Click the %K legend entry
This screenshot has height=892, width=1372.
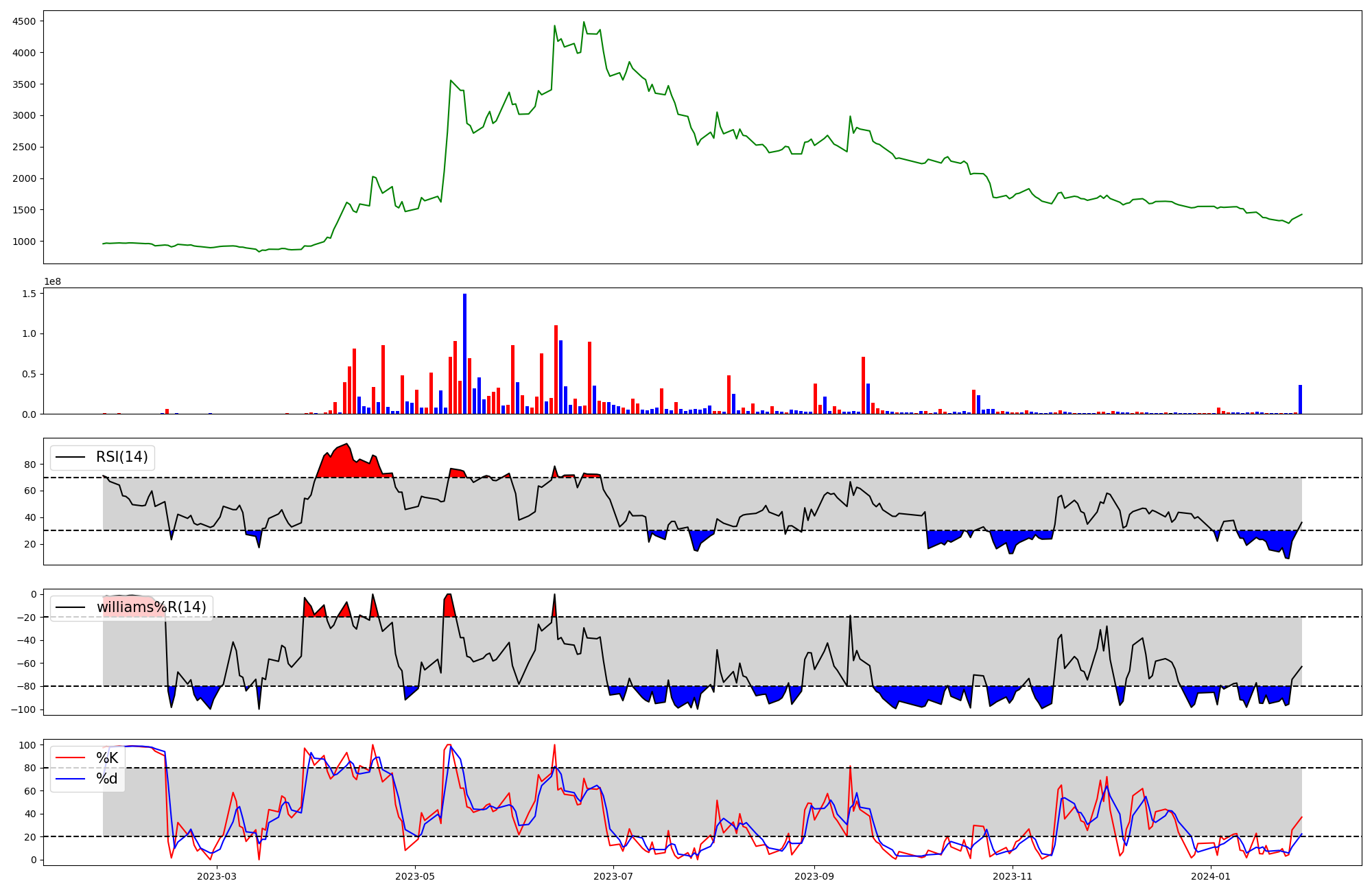click(x=107, y=758)
